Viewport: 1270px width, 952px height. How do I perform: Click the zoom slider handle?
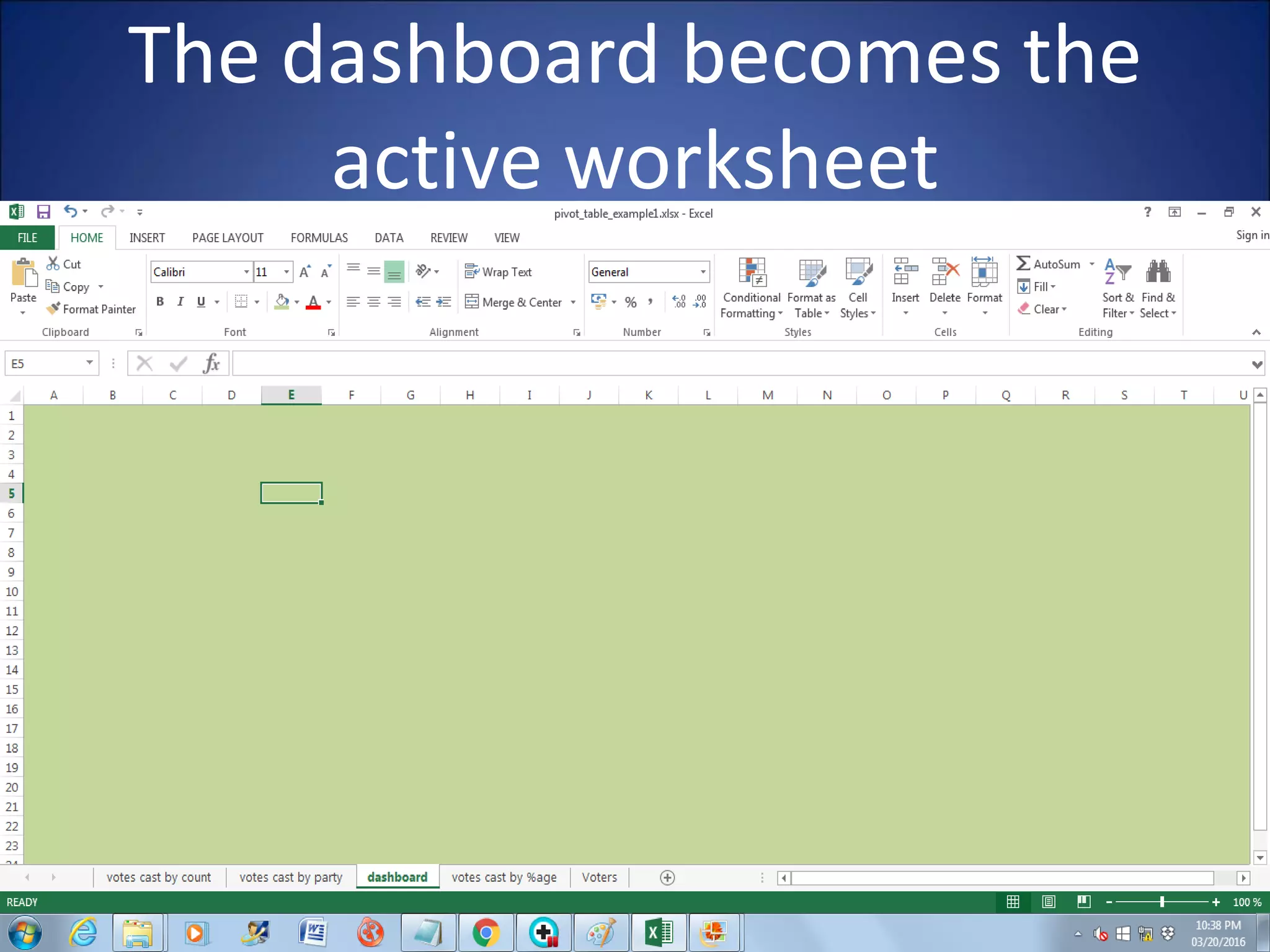1162,902
